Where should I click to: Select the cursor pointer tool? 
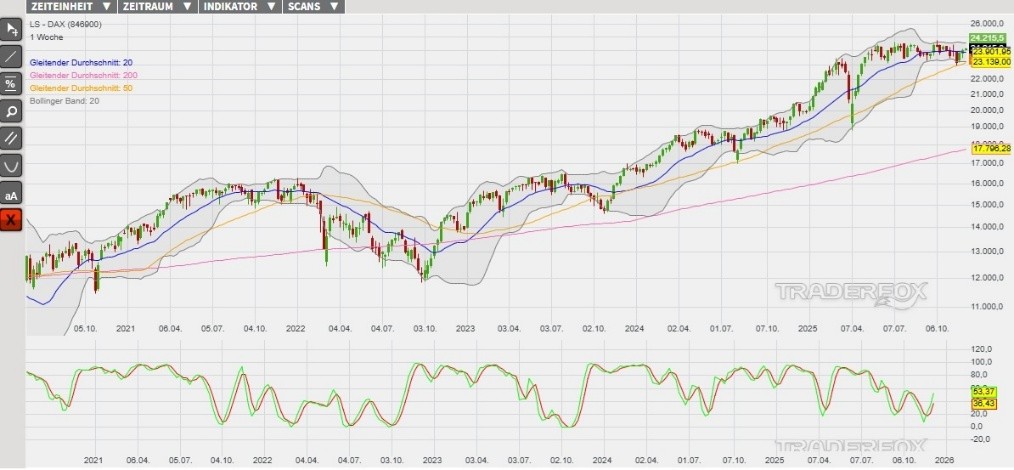click(x=11, y=29)
